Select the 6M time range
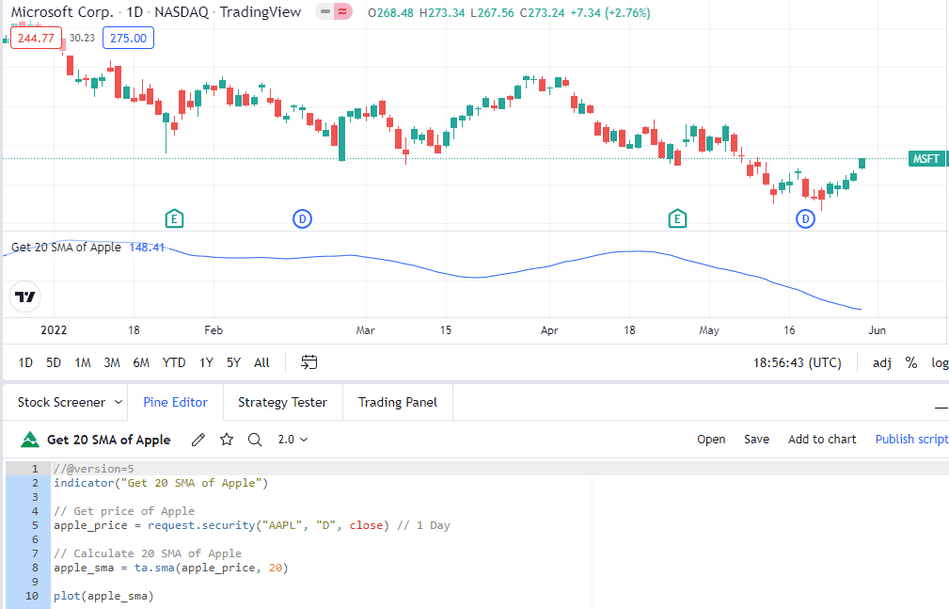Image resolution: width=949 pixels, height=609 pixels. [141, 363]
